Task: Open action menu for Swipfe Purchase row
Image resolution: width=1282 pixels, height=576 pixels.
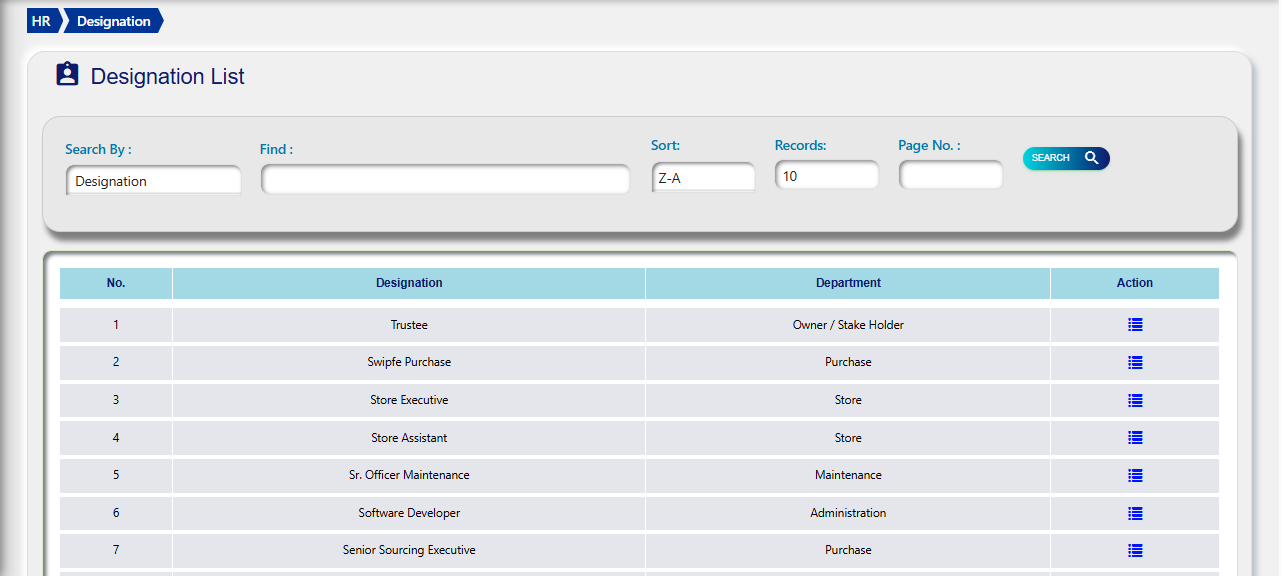Action: pos(1134,362)
